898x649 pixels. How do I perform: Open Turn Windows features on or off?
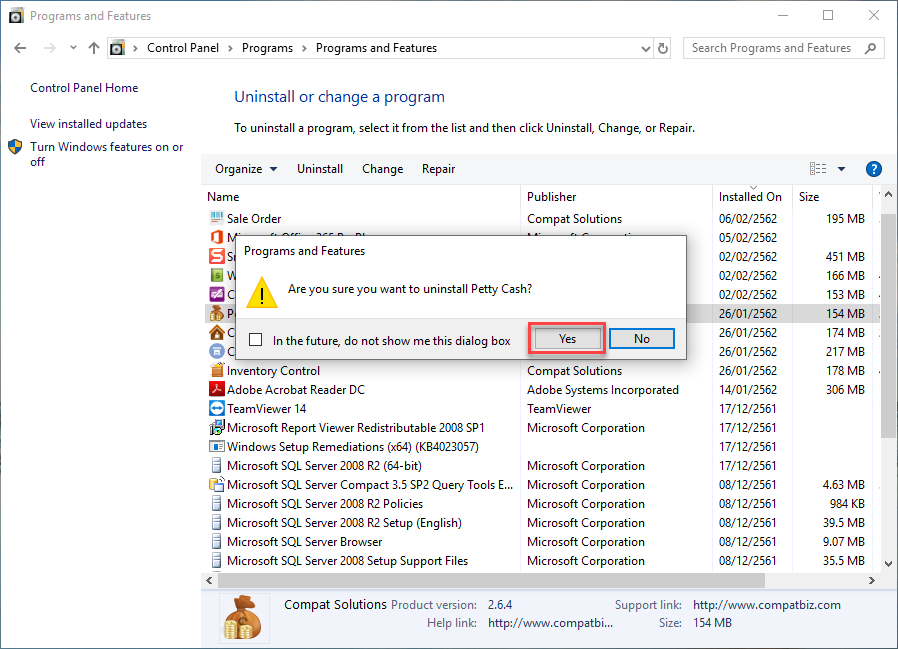107,154
